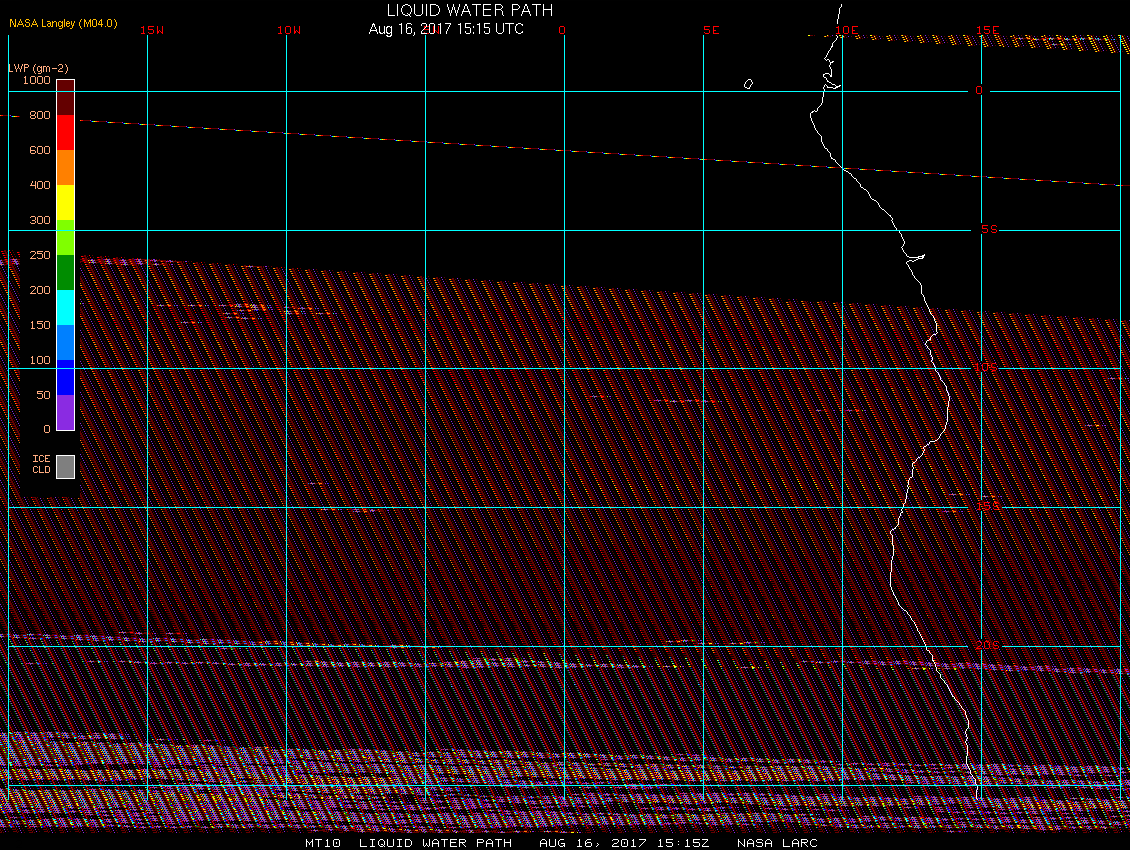Viewport: 1130px width, 850px height.
Task: Click the 15E longitude label
Action: tap(987, 30)
